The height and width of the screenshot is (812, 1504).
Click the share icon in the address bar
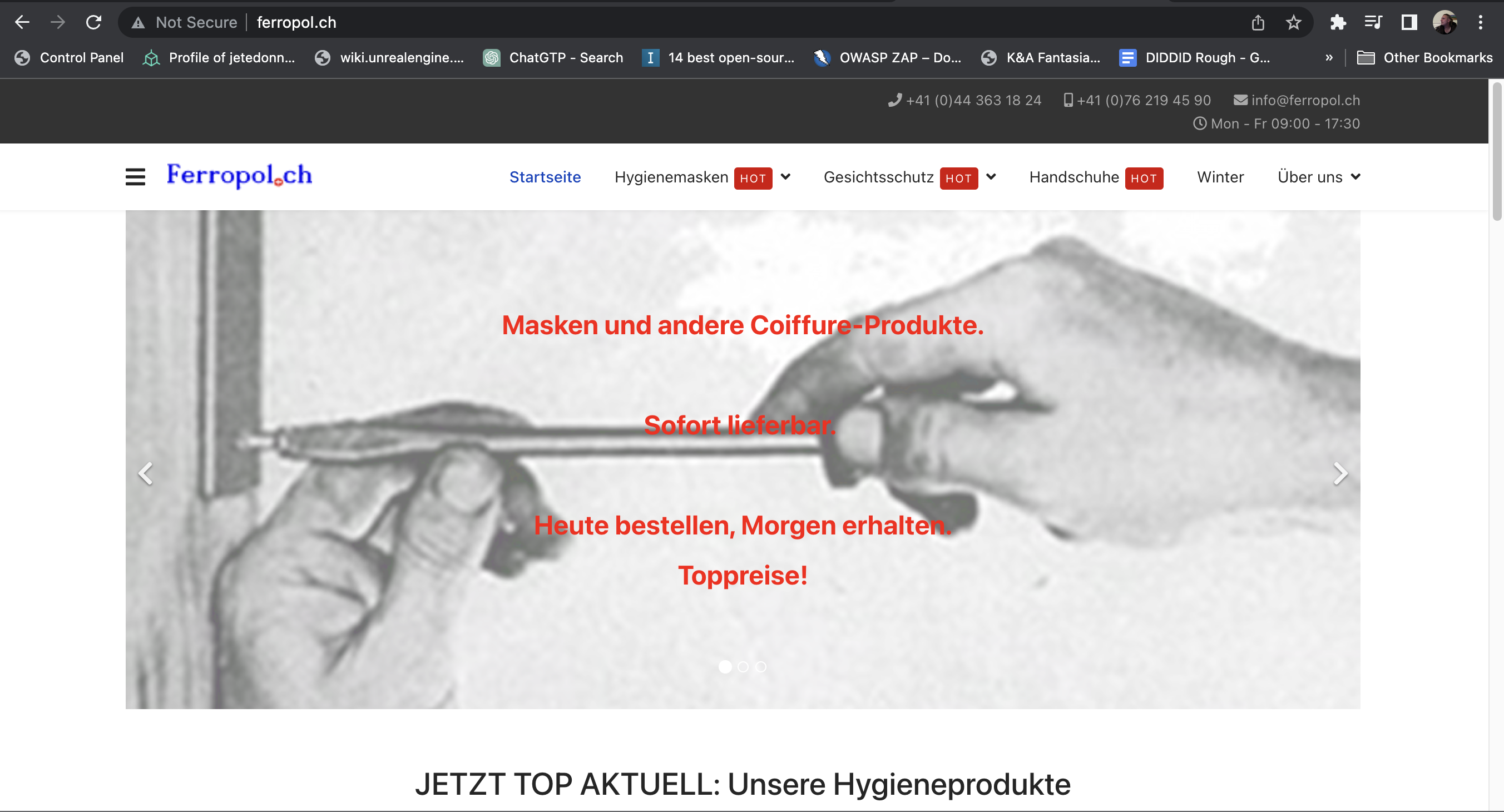[1258, 22]
